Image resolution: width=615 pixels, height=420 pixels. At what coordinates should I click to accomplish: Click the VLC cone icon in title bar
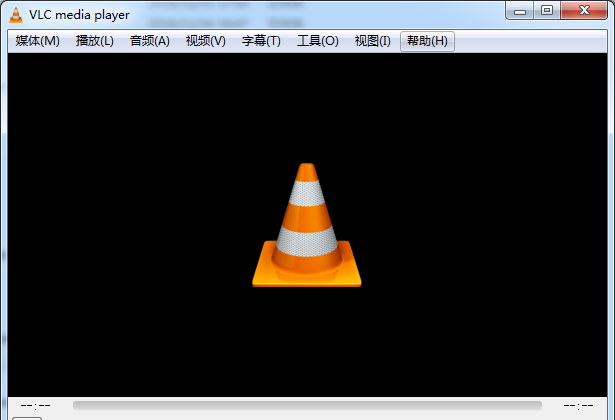click(16, 15)
